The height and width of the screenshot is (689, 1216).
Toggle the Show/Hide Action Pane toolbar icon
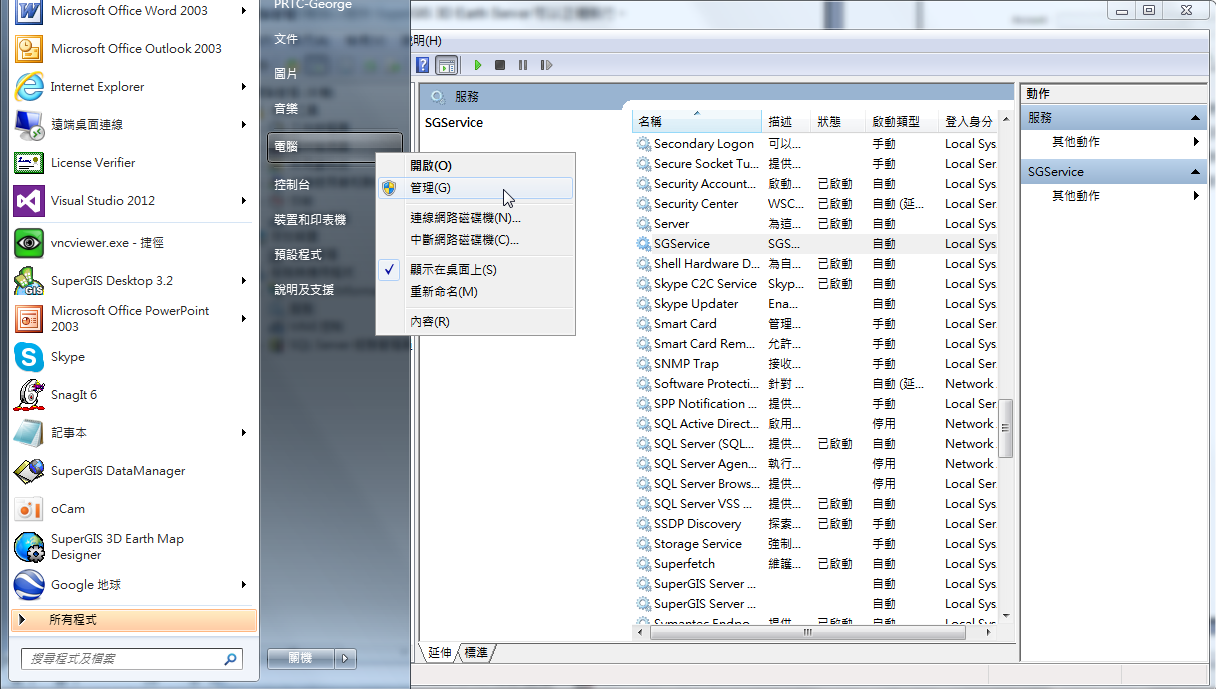tap(446, 65)
